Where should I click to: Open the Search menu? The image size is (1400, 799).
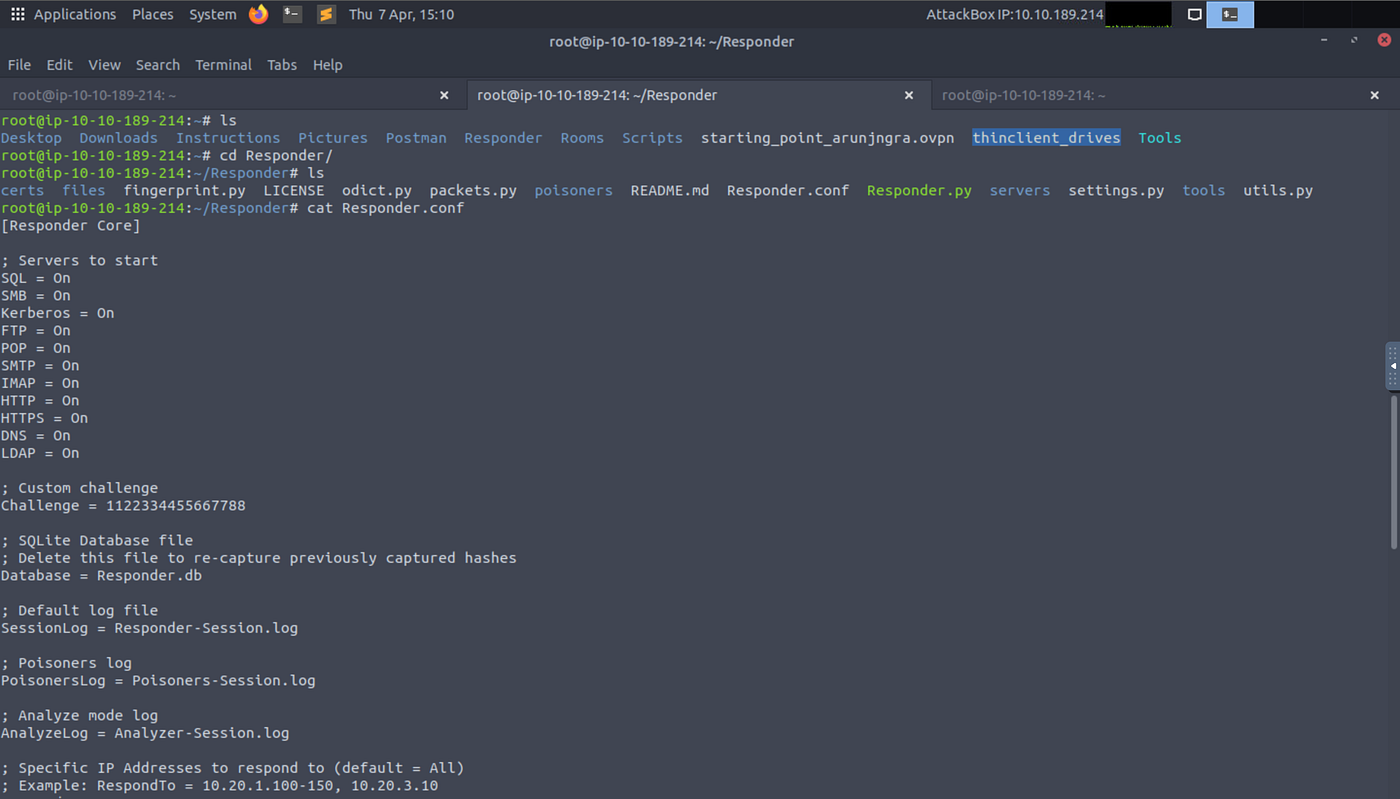(158, 65)
